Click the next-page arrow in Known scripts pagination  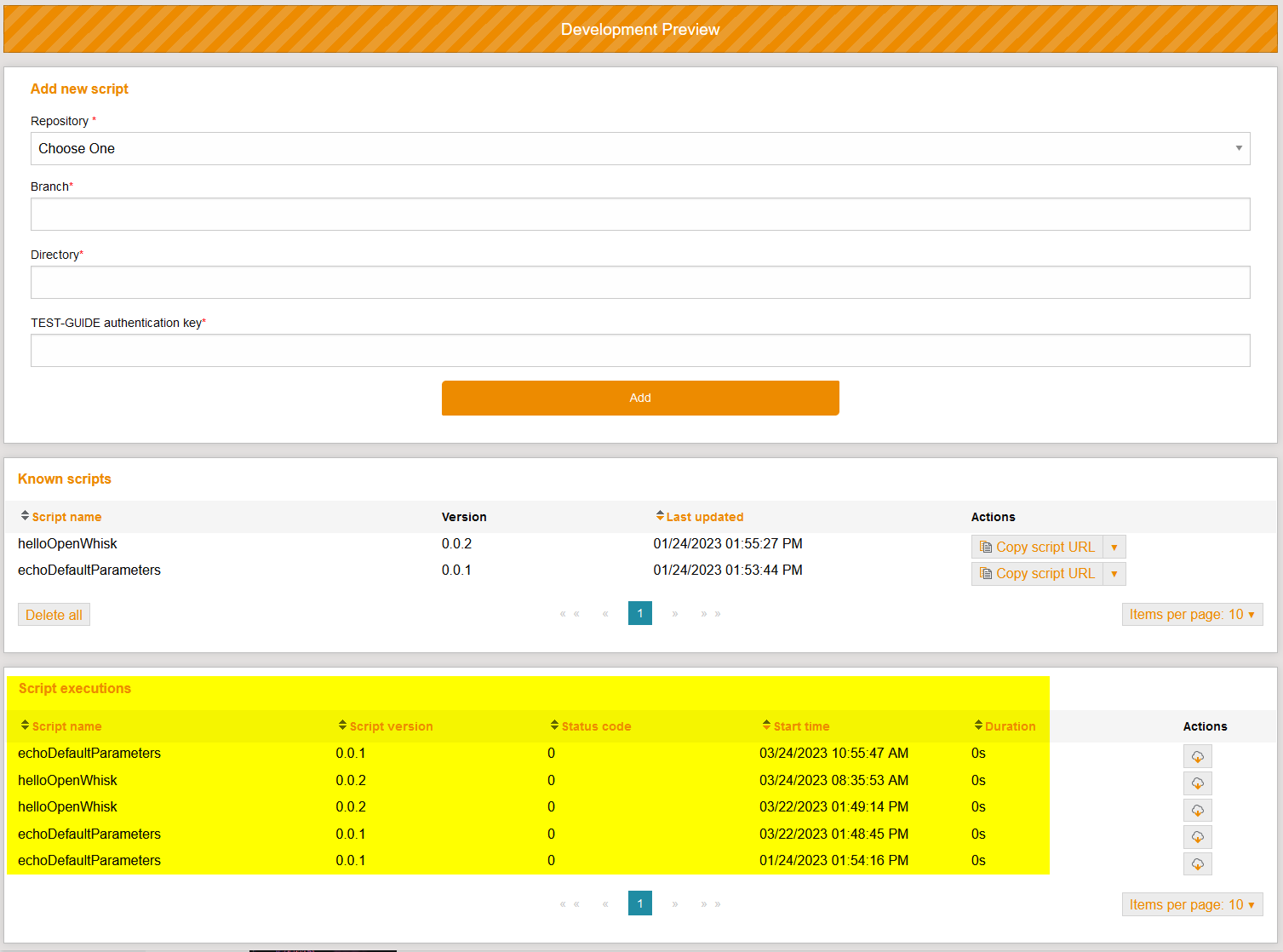coord(675,613)
